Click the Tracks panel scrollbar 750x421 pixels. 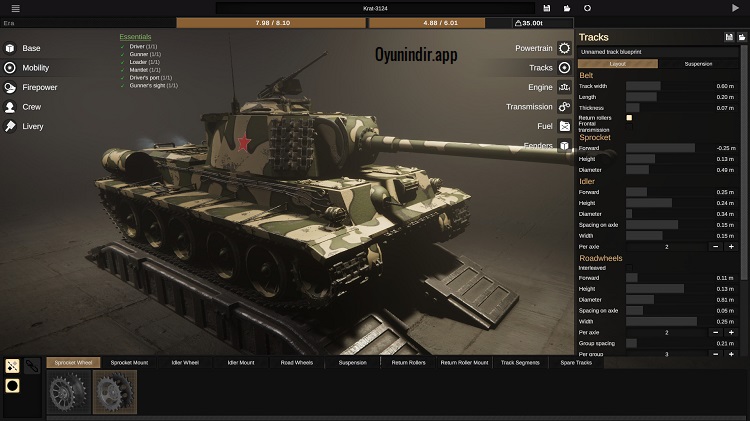744,163
